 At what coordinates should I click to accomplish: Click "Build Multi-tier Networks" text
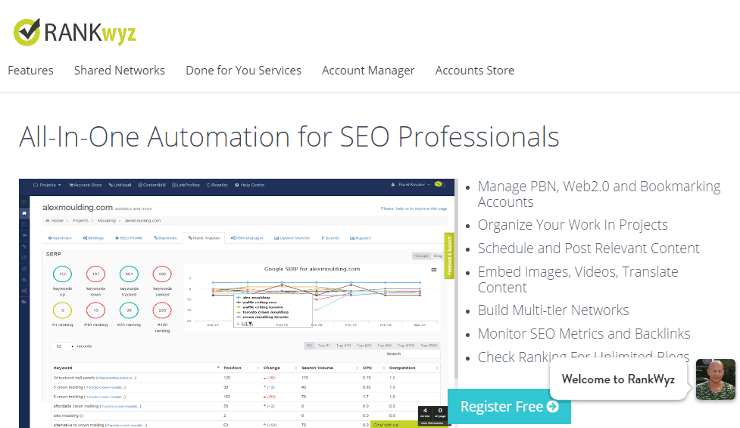point(553,310)
